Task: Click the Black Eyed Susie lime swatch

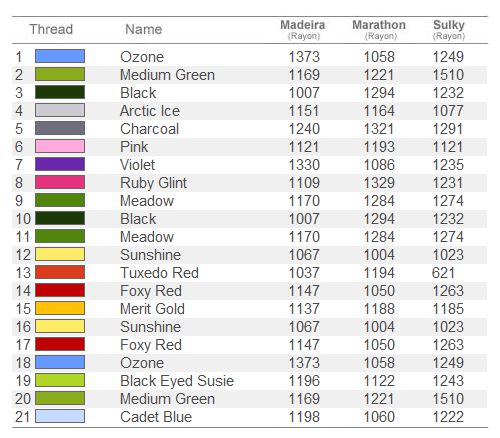Action: tap(60, 380)
